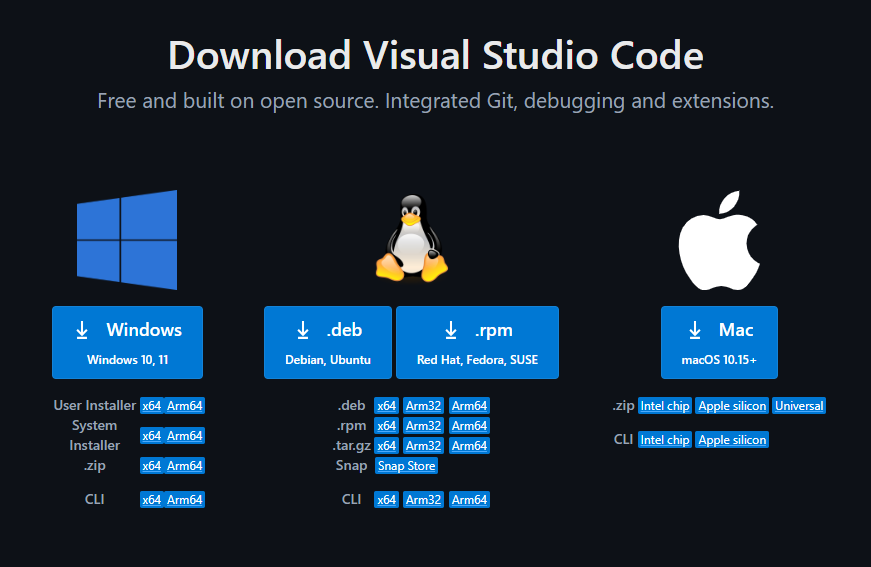Image resolution: width=871 pixels, height=567 pixels.
Task: Download VS Code for Mac macOS 10.15+
Action: coord(719,342)
